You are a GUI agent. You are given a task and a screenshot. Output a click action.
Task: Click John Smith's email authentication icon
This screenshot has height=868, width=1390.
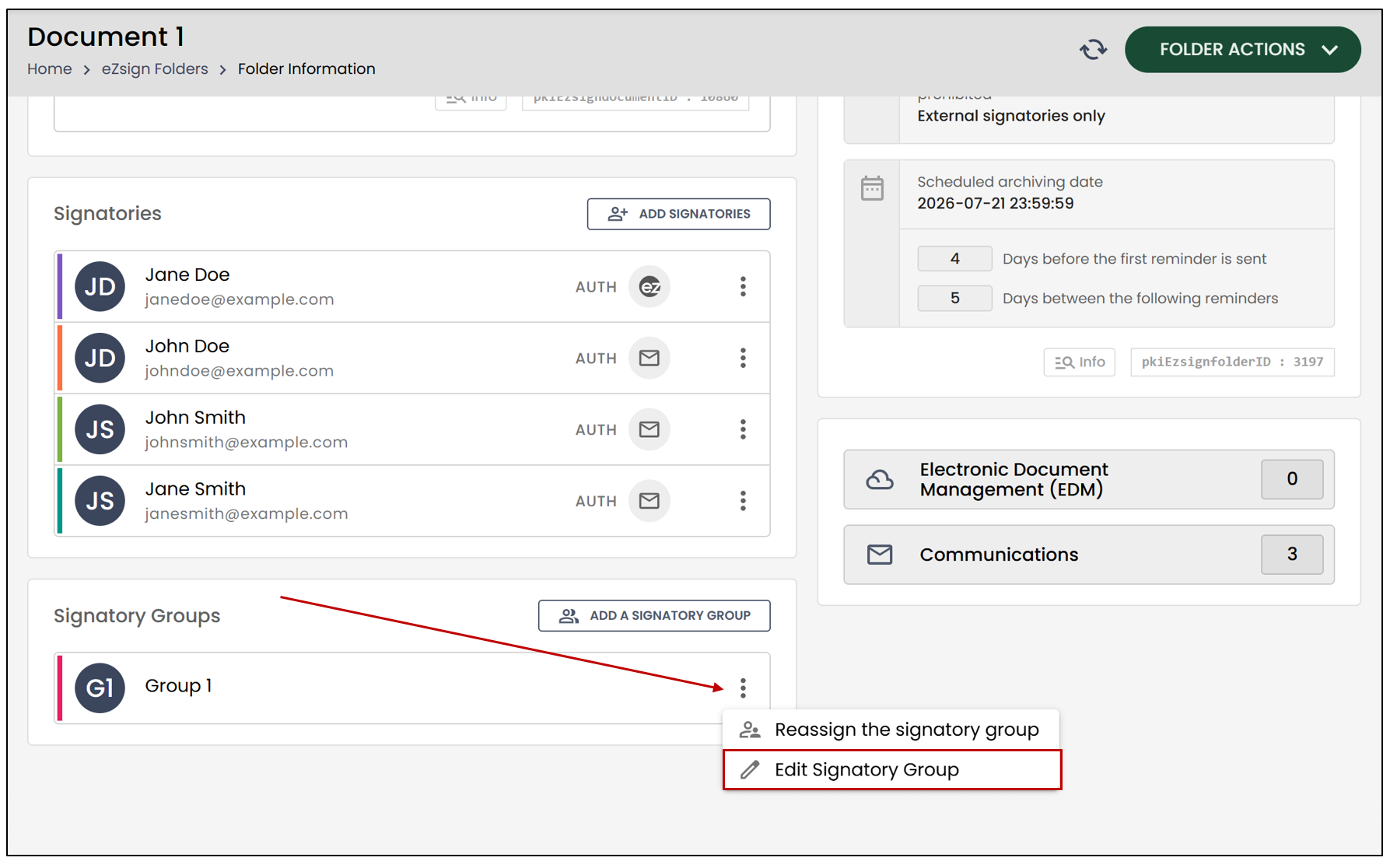click(649, 429)
